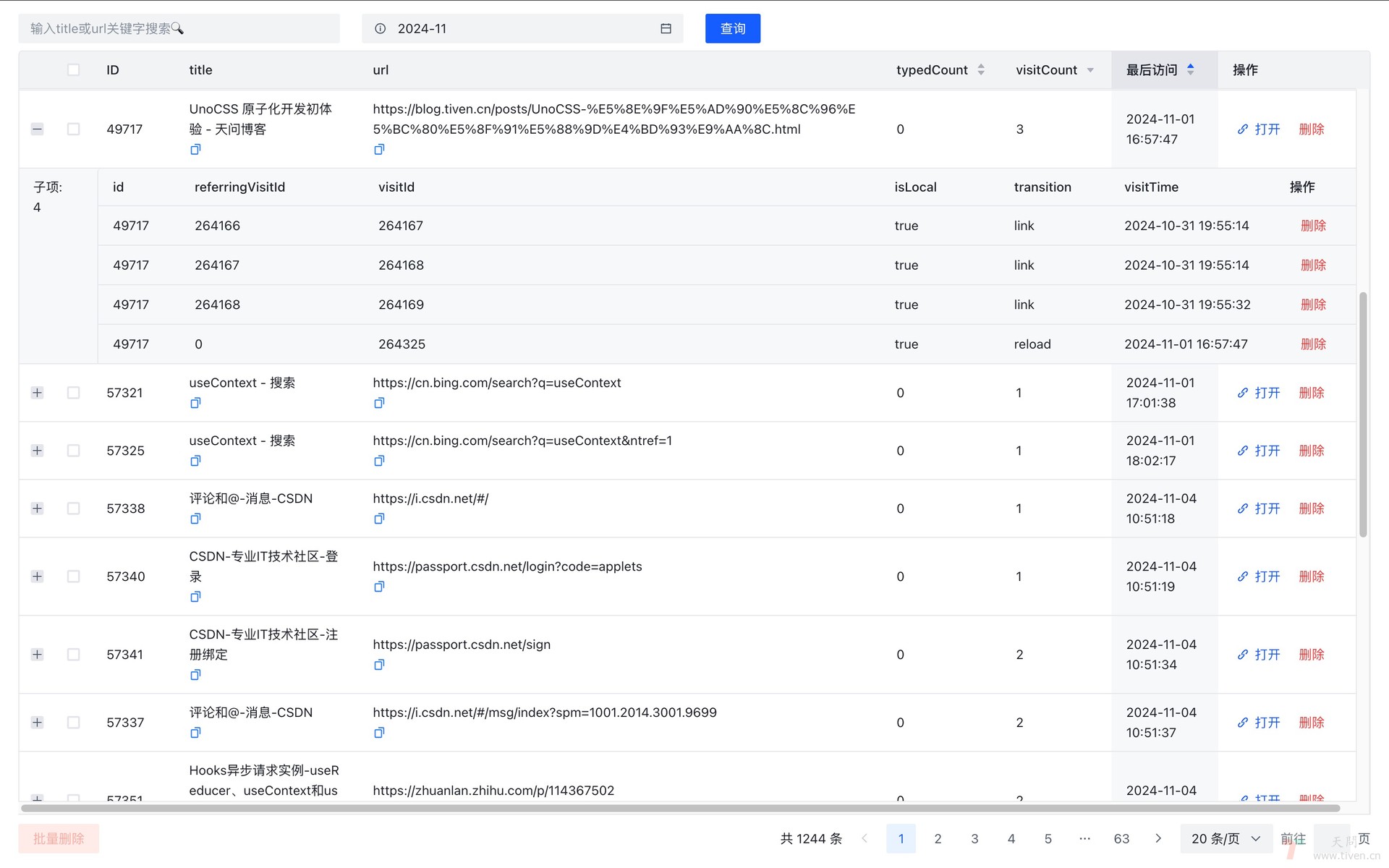Go to next page arrow
Viewport: 1389px width, 868px height.
coord(1158,838)
